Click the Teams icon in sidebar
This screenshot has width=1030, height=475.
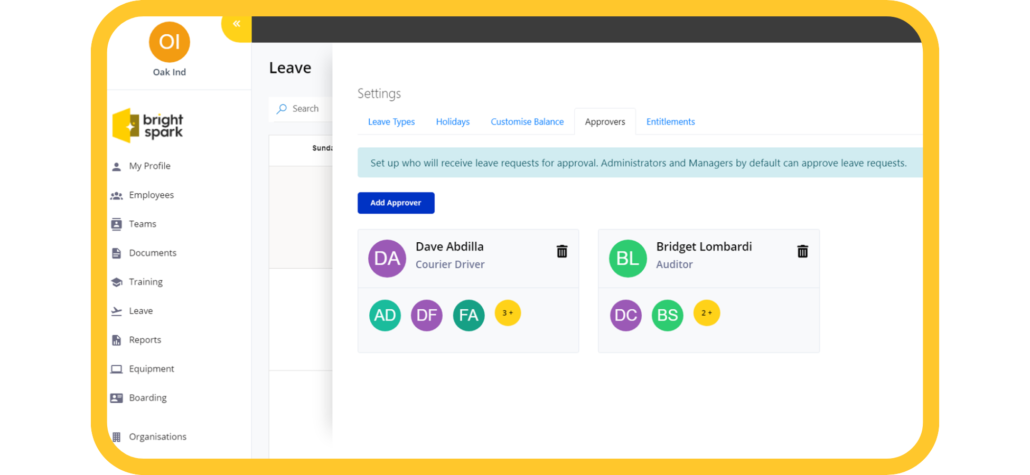(x=116, y=224)
